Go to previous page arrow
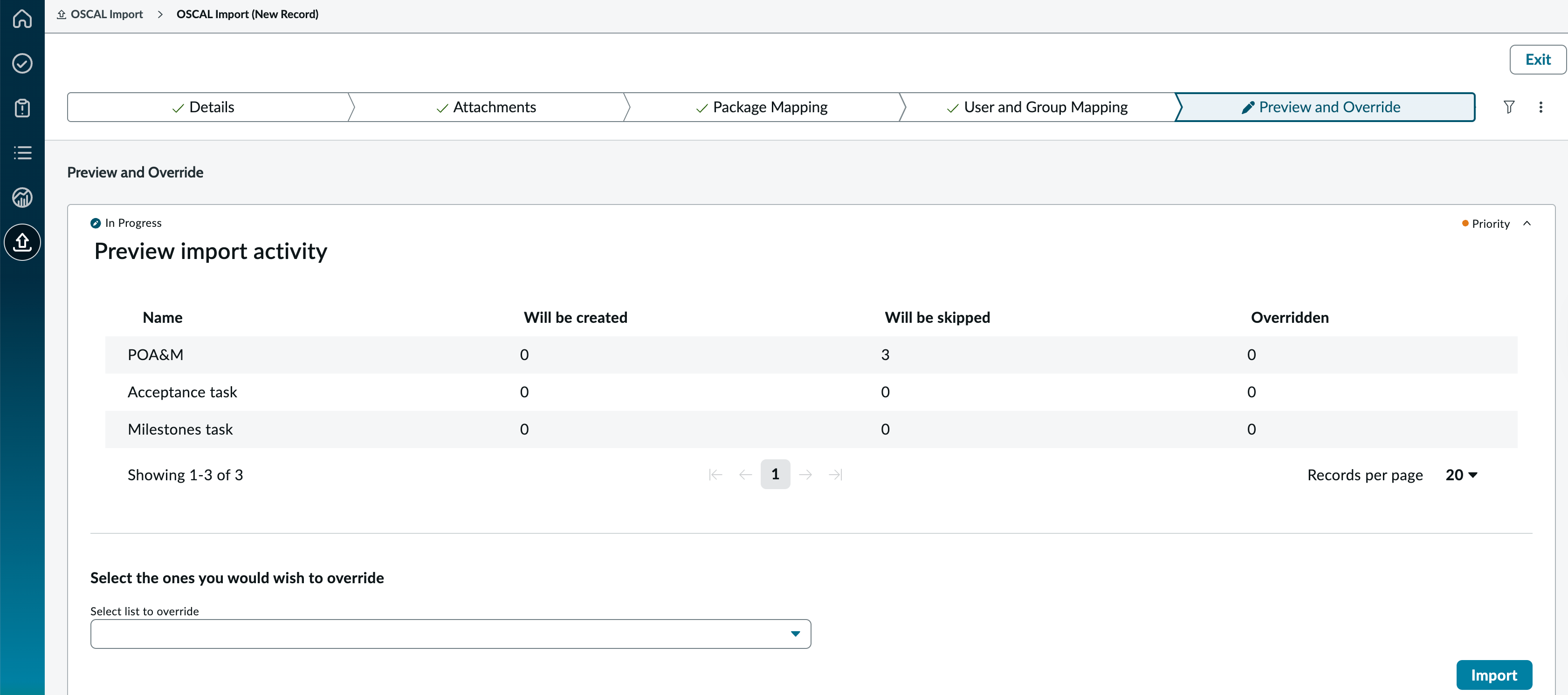Screen dimensions: 1568x695 pos(745,474)
